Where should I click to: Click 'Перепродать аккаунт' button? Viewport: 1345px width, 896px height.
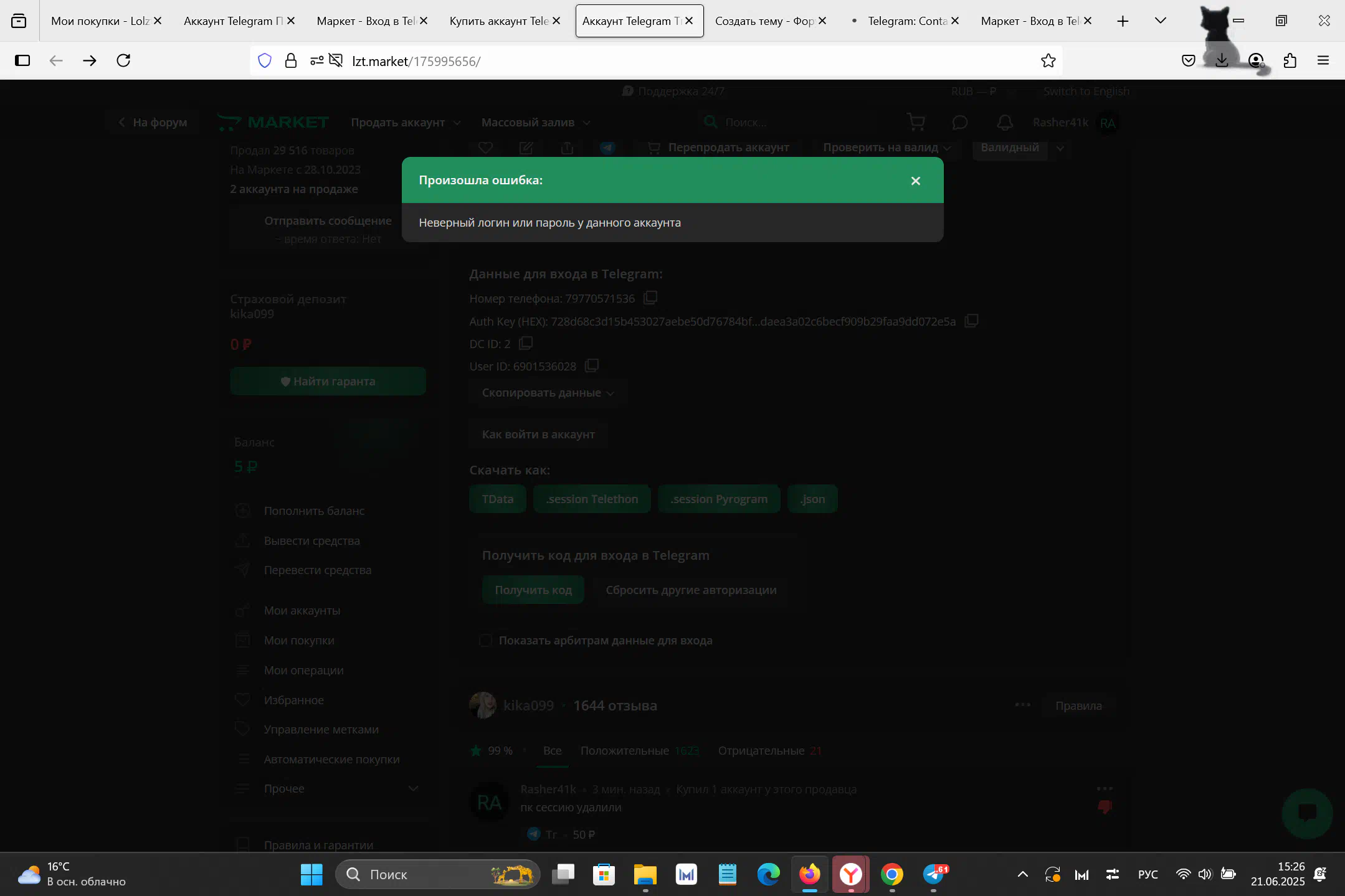(719, 148)
